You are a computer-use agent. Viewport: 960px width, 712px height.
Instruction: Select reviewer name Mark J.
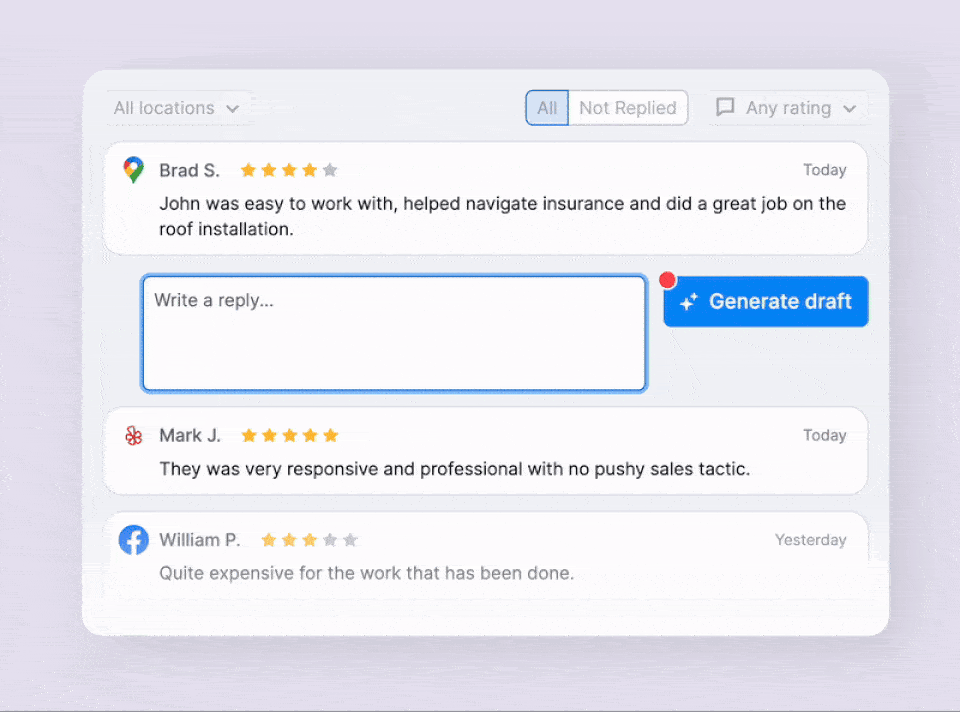pos(190,435)
